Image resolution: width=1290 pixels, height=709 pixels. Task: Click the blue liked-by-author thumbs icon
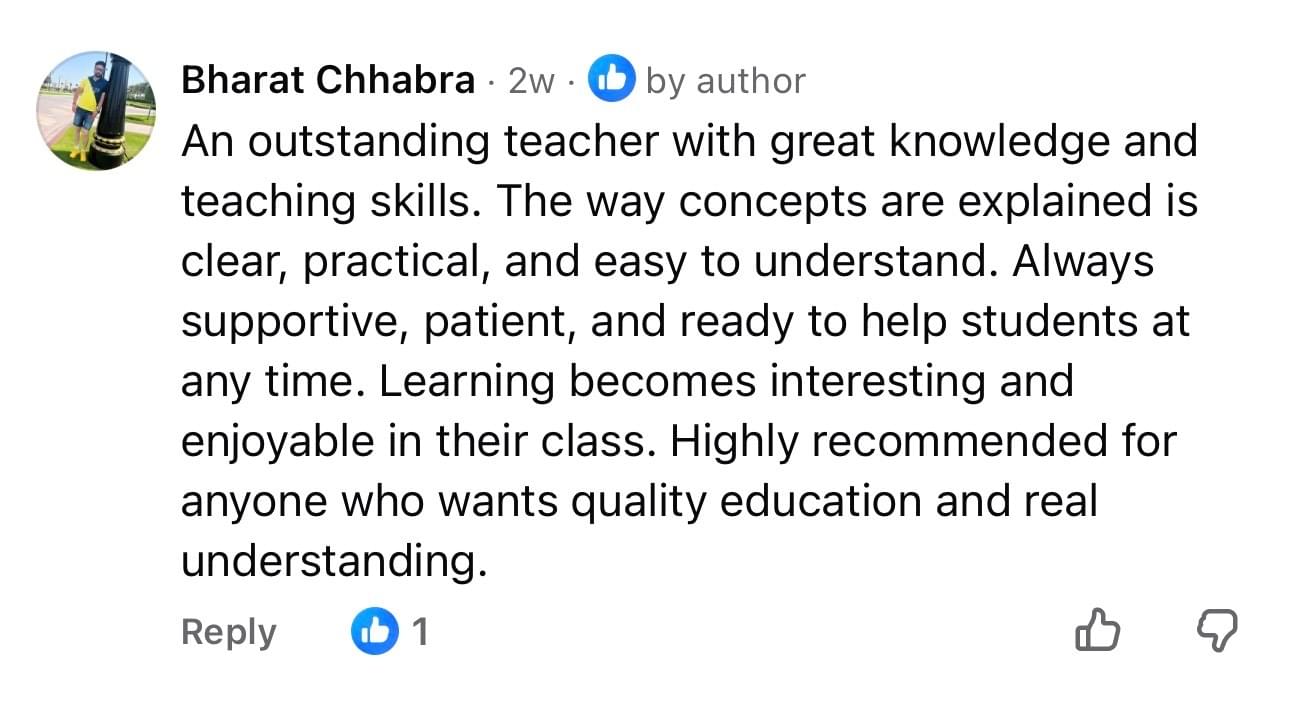(612, 80)
